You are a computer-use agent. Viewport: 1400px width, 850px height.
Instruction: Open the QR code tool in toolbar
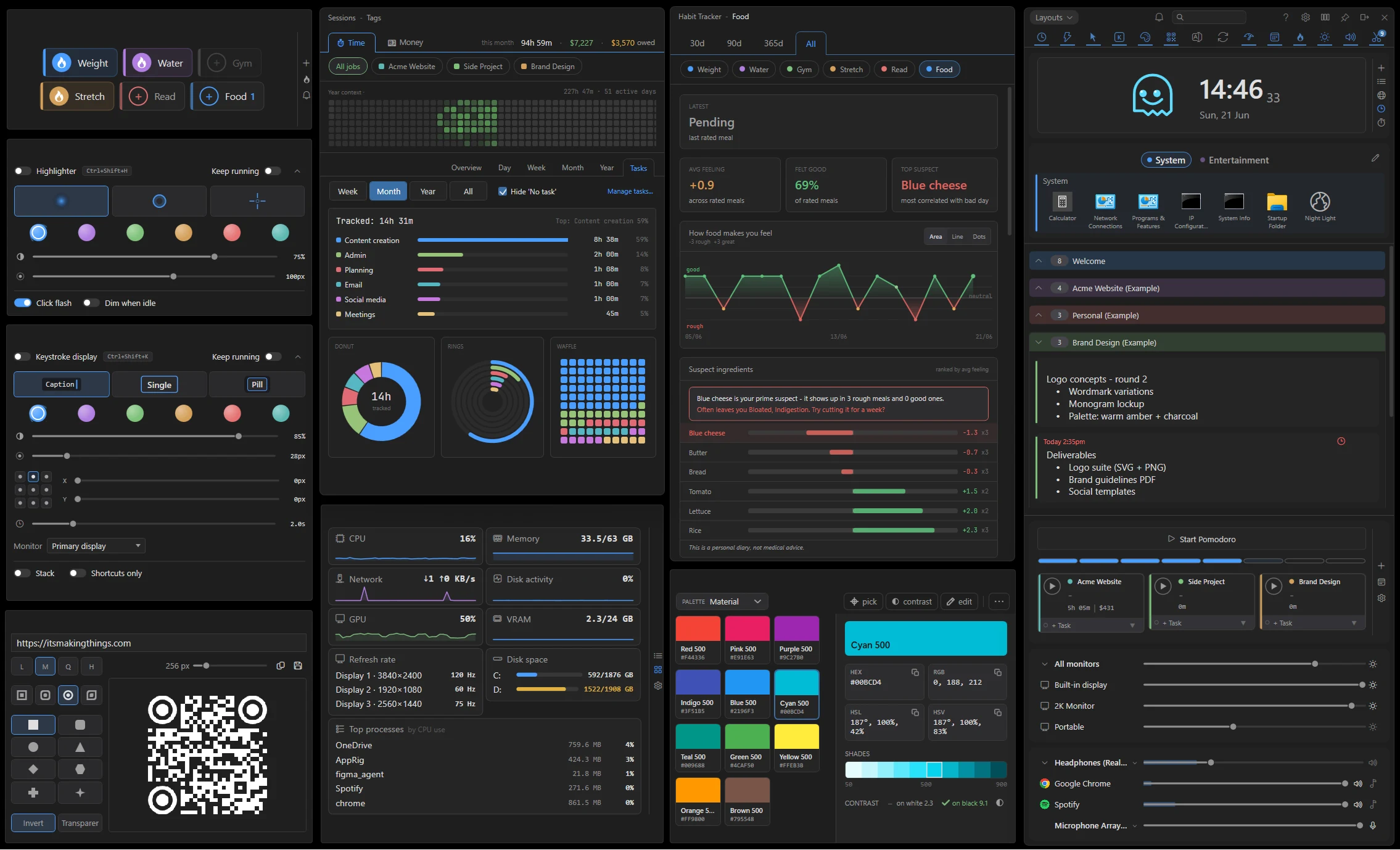tap(1171, 37)
